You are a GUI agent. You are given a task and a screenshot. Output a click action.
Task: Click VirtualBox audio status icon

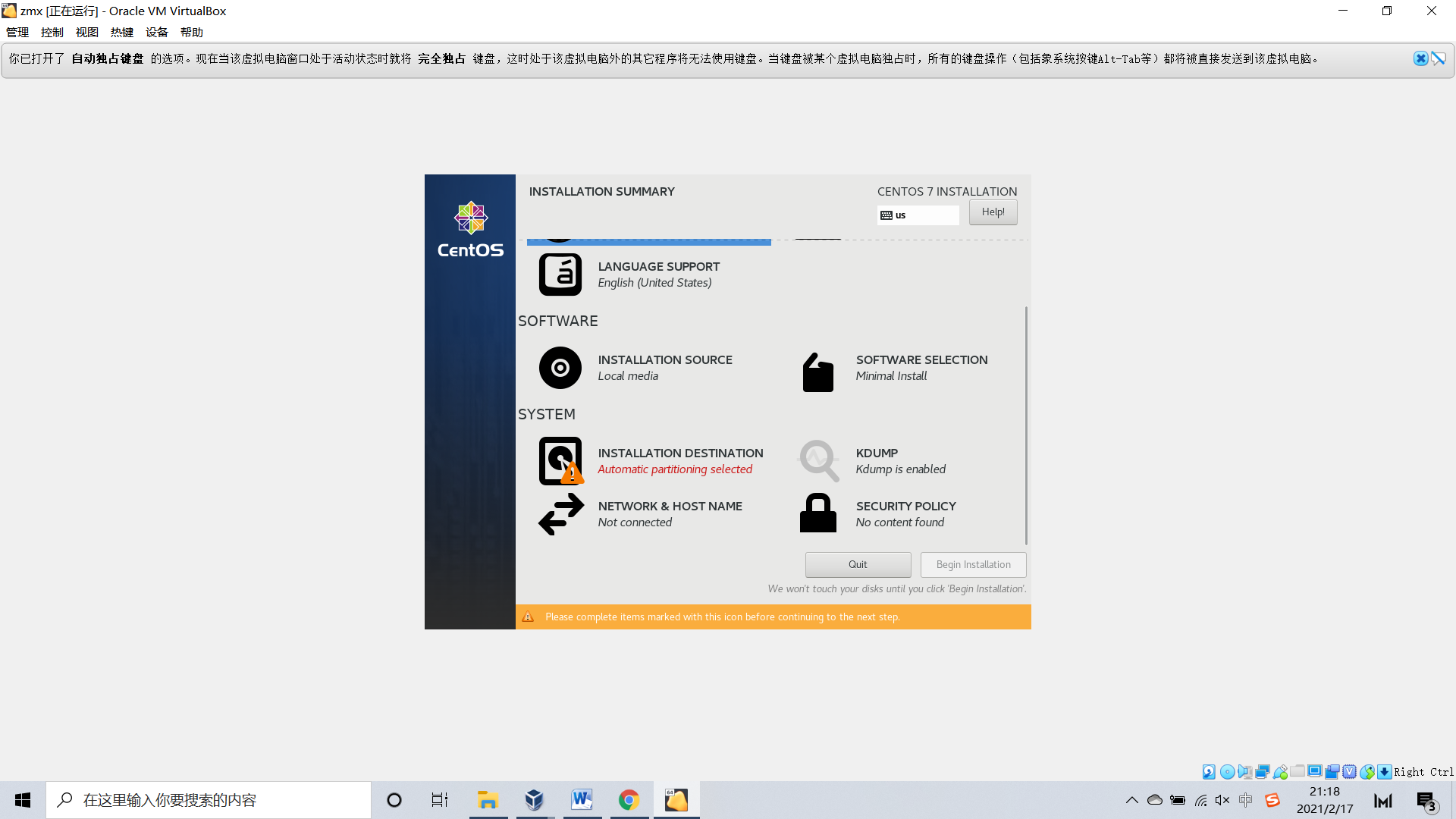[1244, 772]
